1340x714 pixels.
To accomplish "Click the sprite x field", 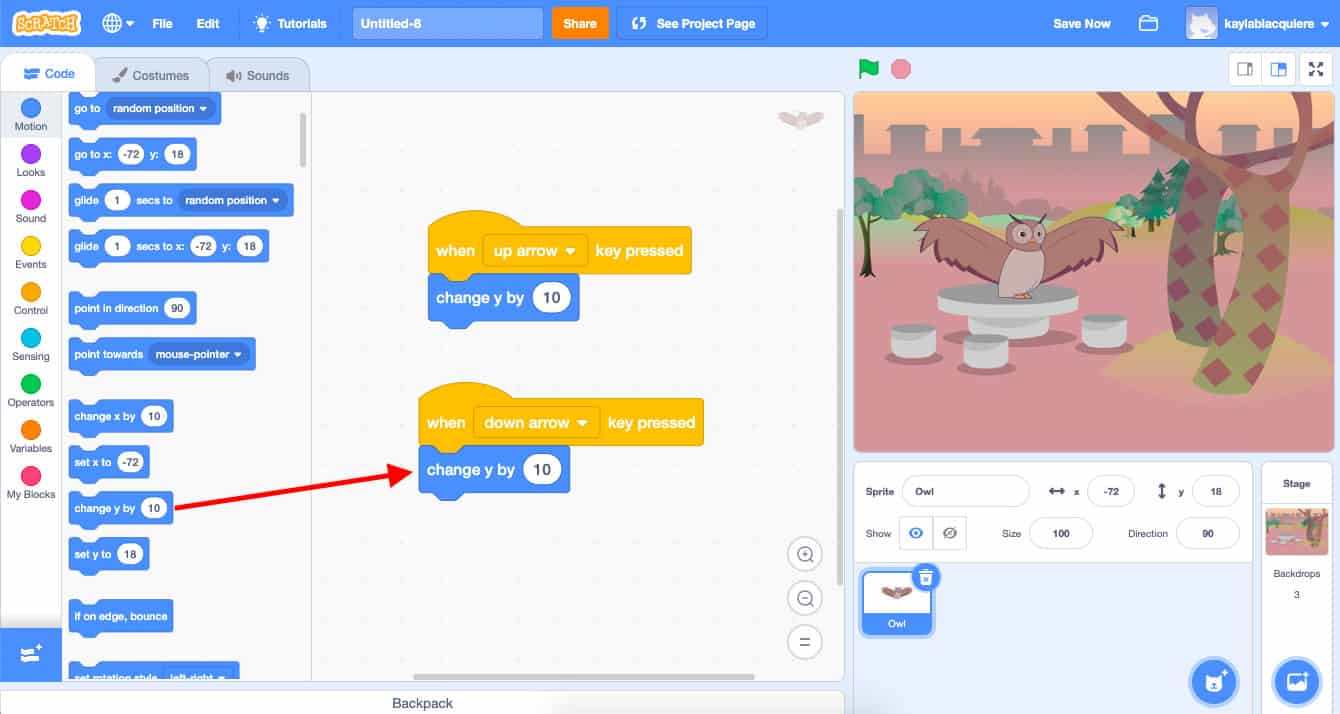I will point(1109,491).
